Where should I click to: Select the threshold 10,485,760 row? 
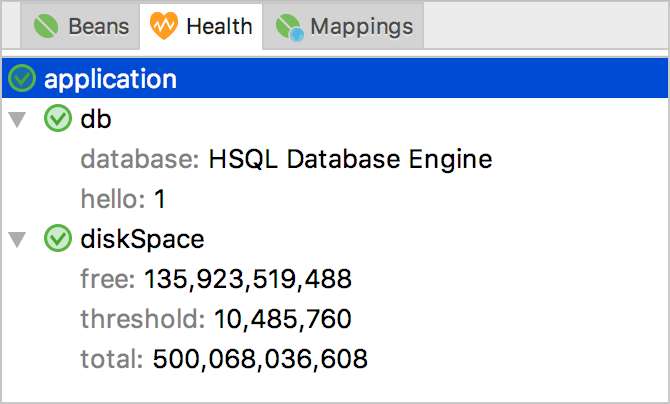tap(216, 319)
